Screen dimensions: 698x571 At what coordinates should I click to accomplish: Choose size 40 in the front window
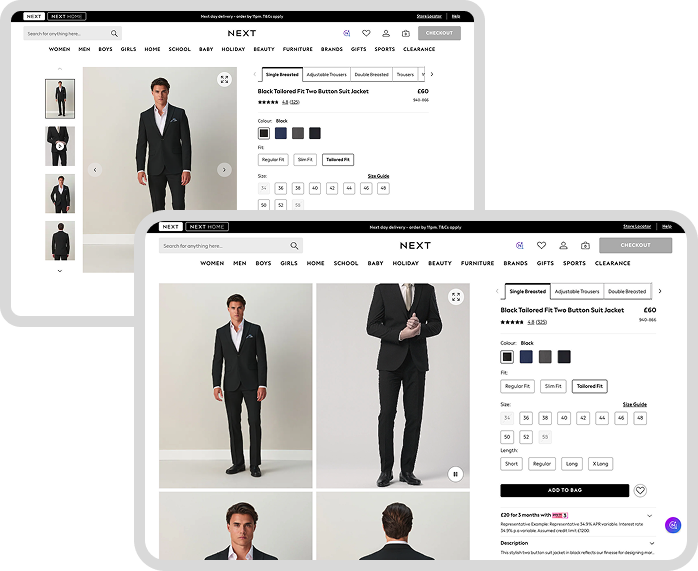[564, 418]
